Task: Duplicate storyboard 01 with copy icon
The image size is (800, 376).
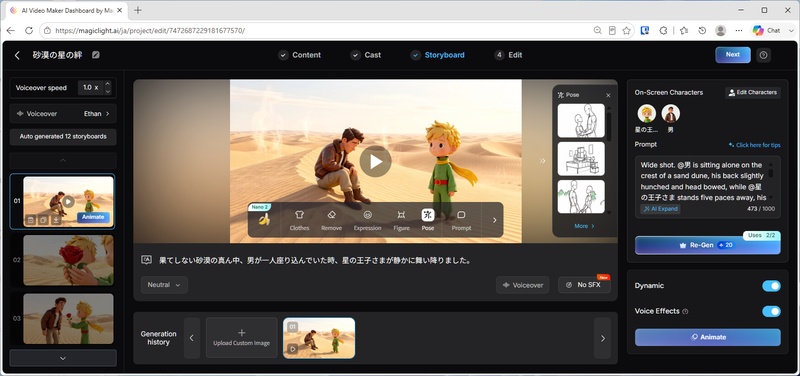Action: 43,220
